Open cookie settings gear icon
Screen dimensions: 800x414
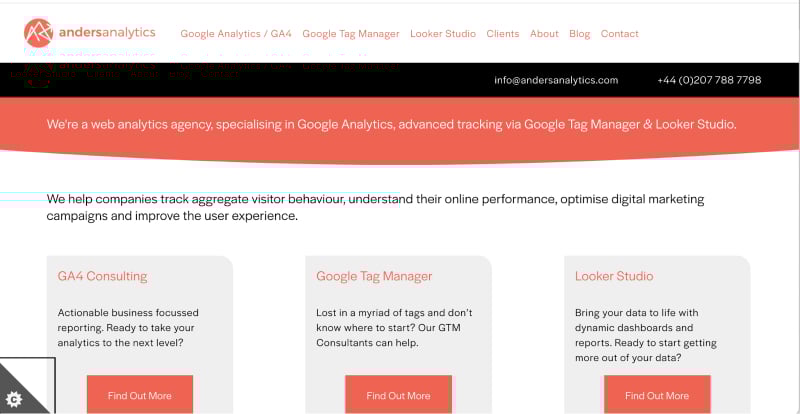14,399
